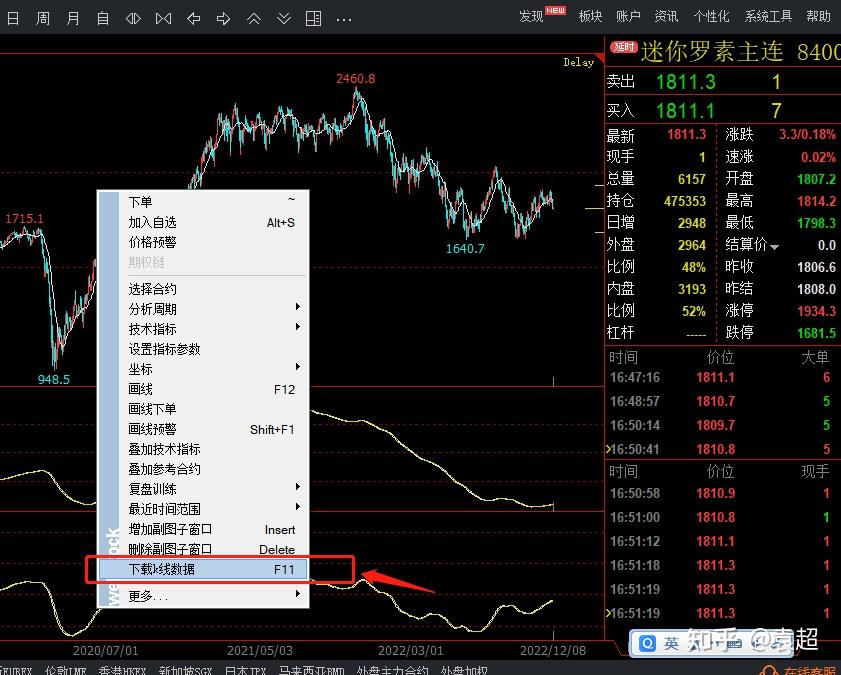Switch to monthly view with 月 icon

click(x=73, y=17)
